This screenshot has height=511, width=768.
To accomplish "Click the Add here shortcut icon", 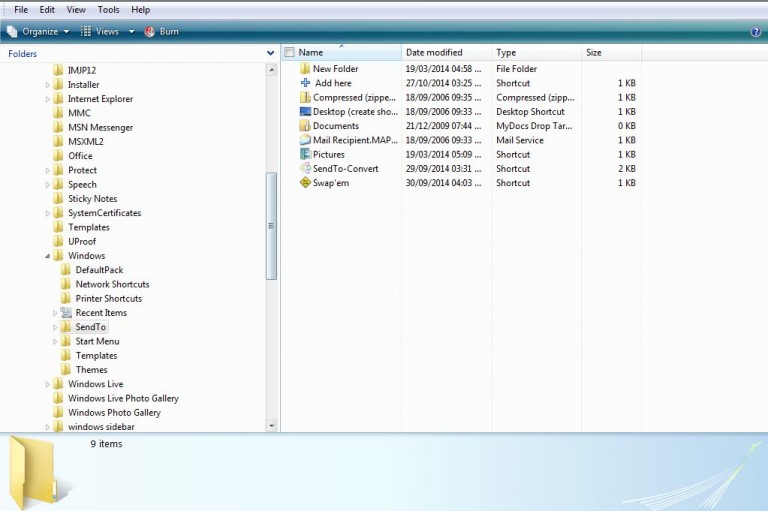I will point(305,83).
